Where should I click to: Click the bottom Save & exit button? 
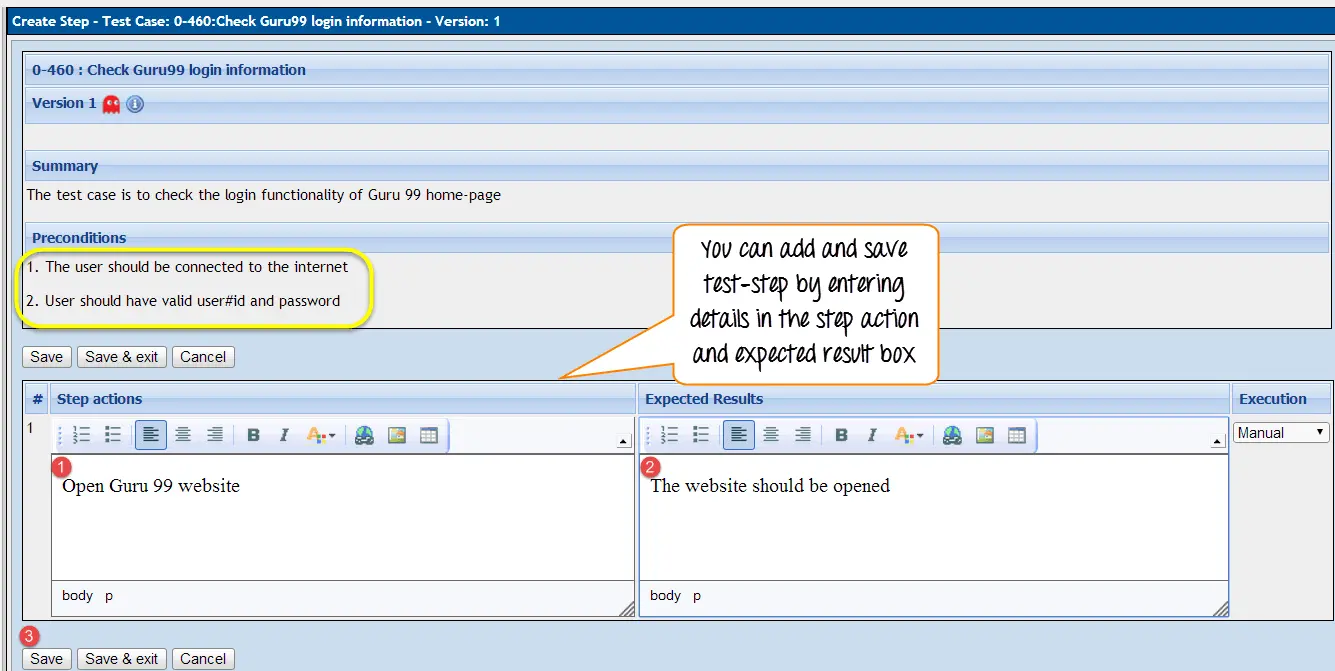122,659
